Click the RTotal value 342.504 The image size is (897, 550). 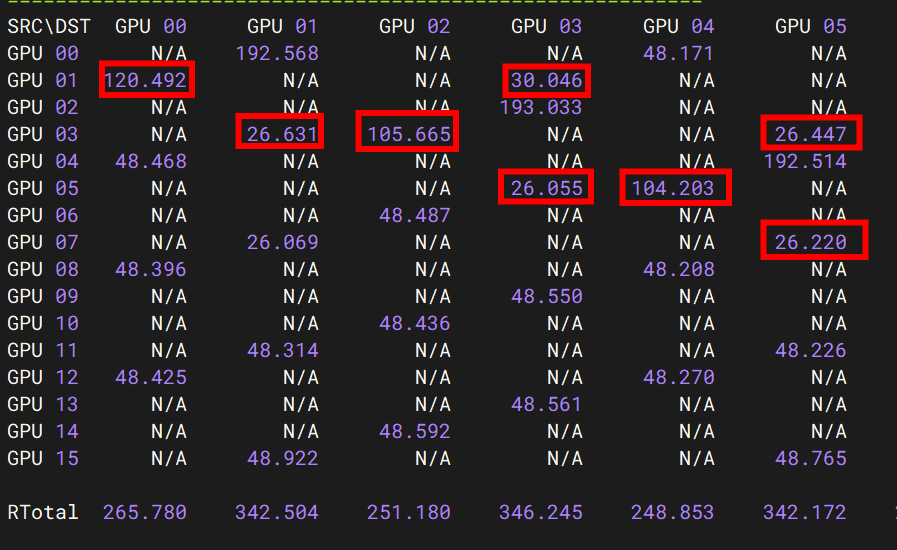(277, 512)
